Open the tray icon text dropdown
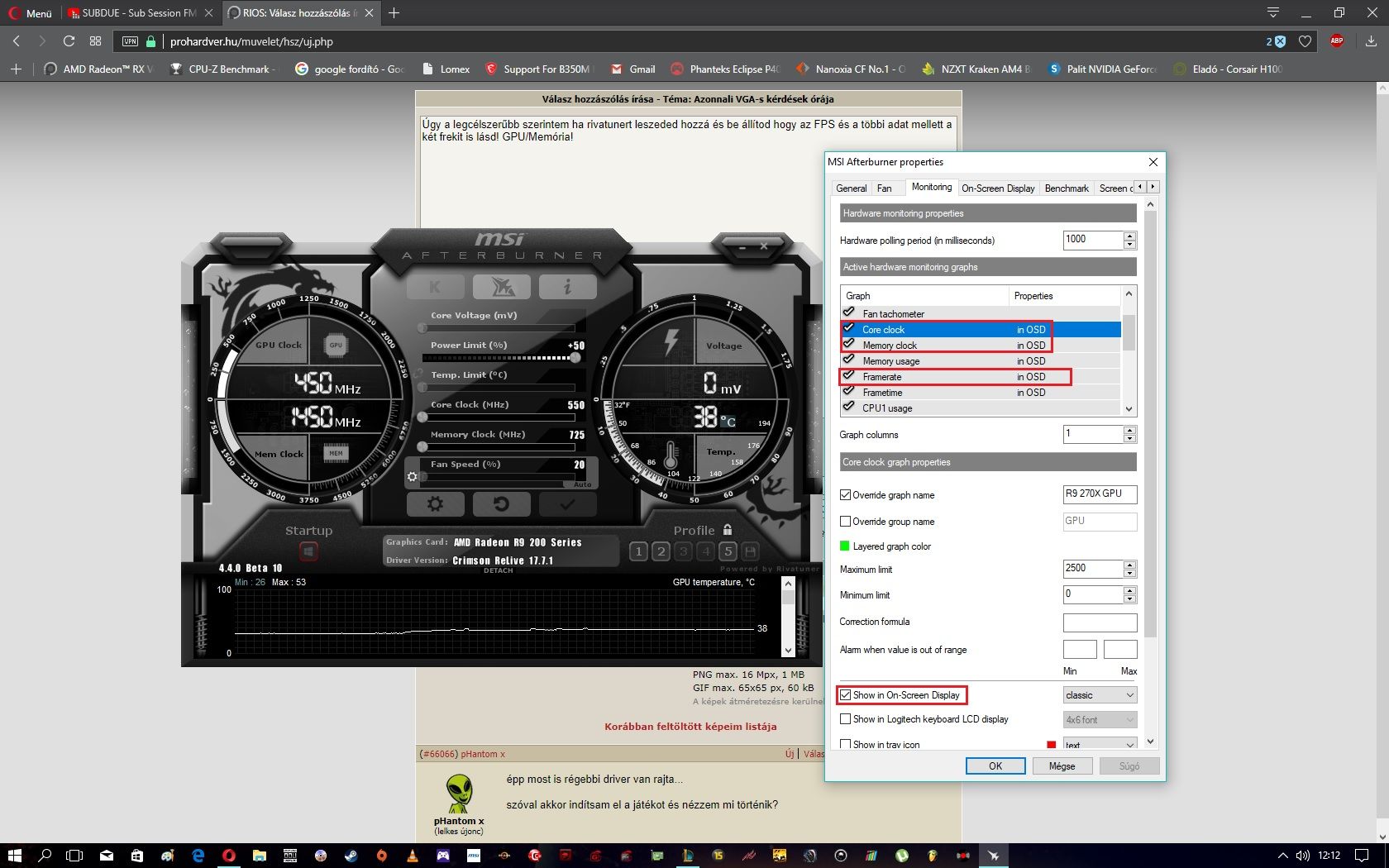1389x868 pixels. [x=1100, y=743]
